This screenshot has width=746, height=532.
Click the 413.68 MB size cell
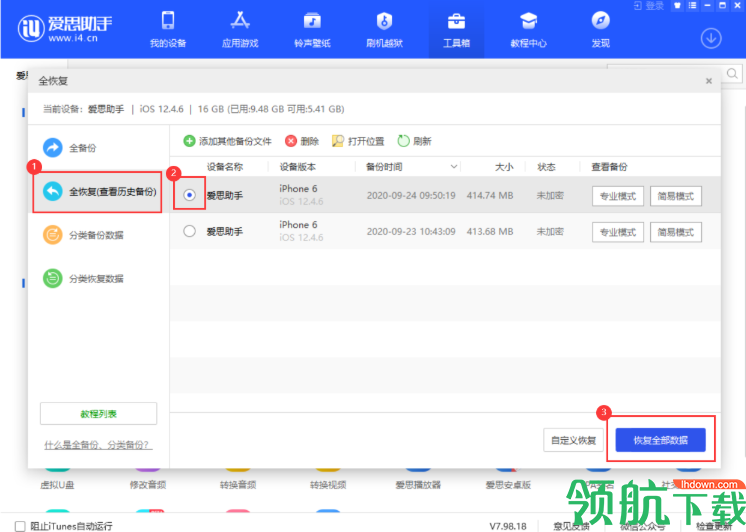(x=490, y=232)
